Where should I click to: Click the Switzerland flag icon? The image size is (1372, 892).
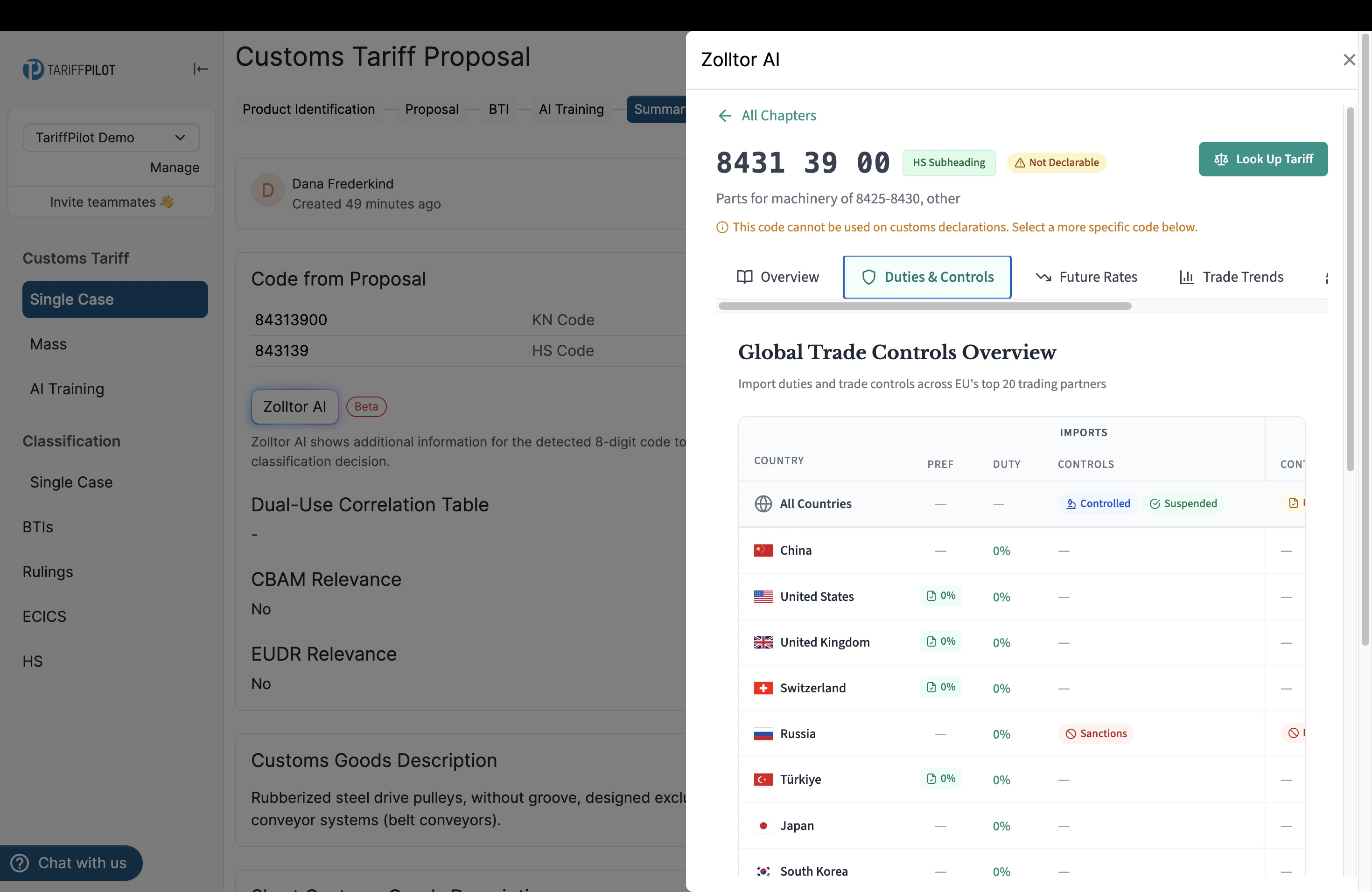coord(763,688)
